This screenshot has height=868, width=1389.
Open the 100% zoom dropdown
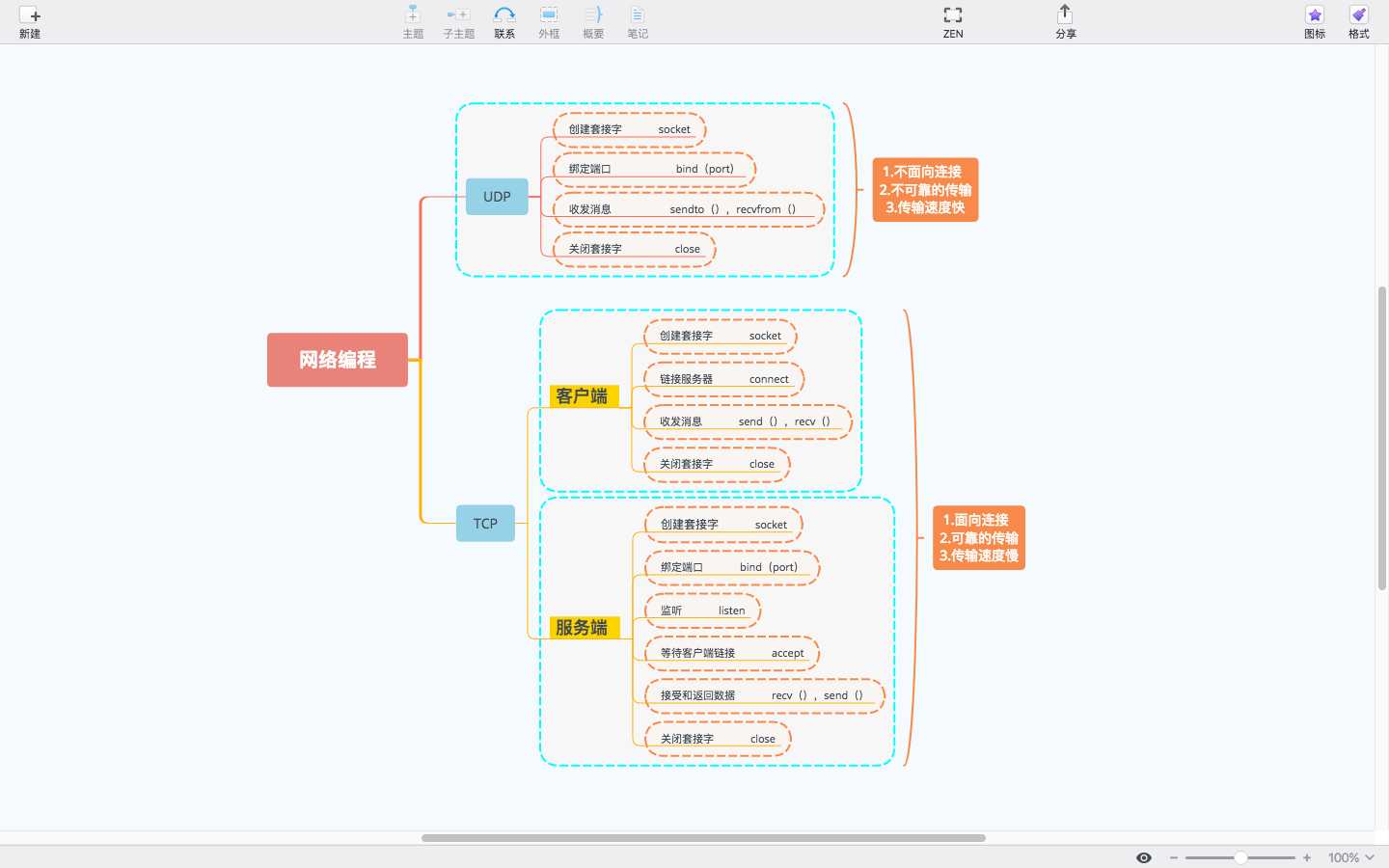(1351, 857)
